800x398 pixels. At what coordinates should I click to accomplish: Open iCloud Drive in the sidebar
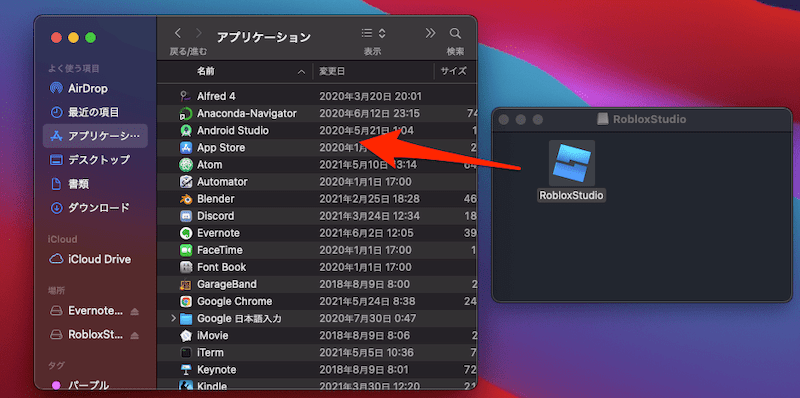[95, 259]
